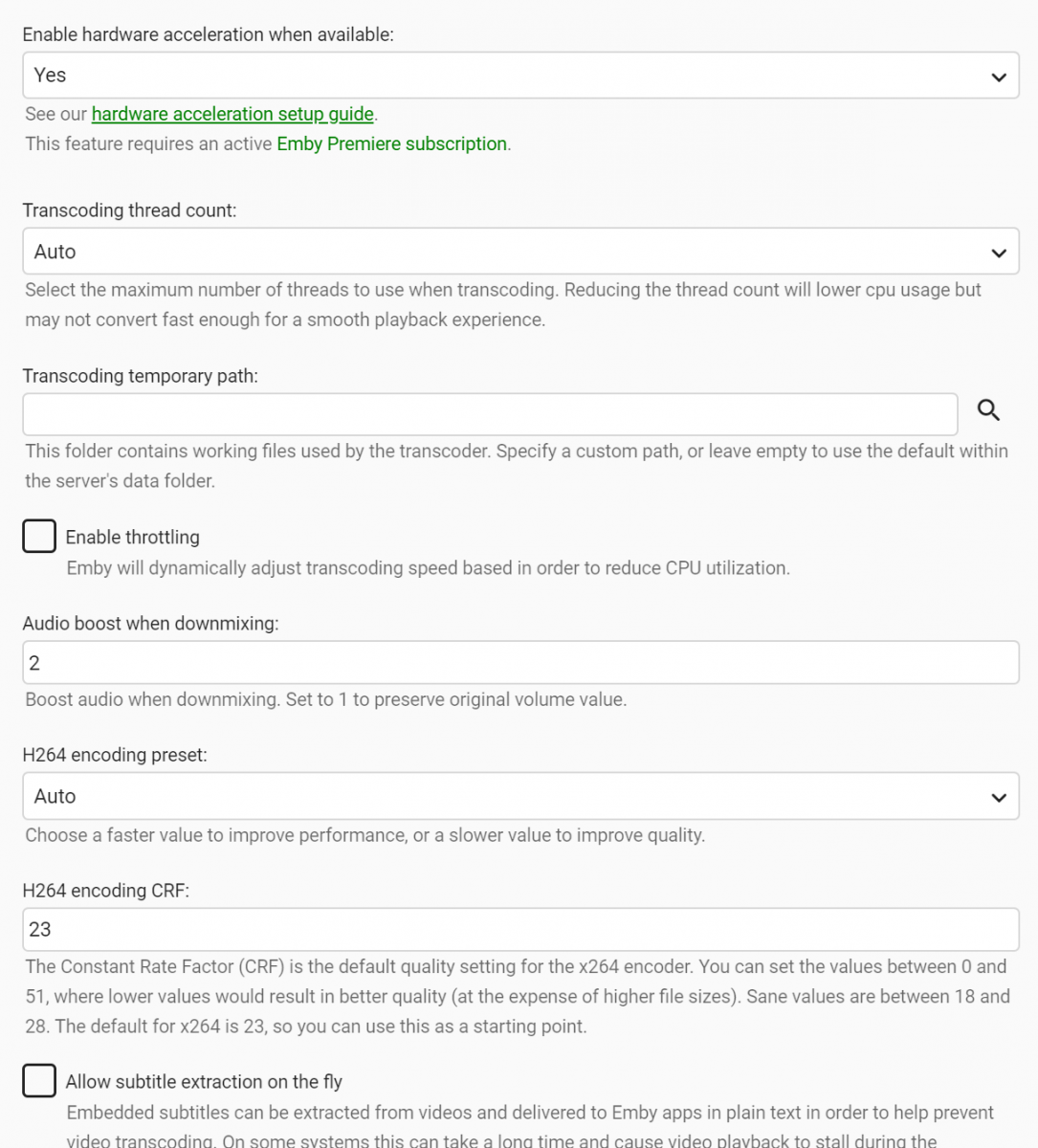Click the H264 encoding preset chevron arrow

[x=999, y=797]
